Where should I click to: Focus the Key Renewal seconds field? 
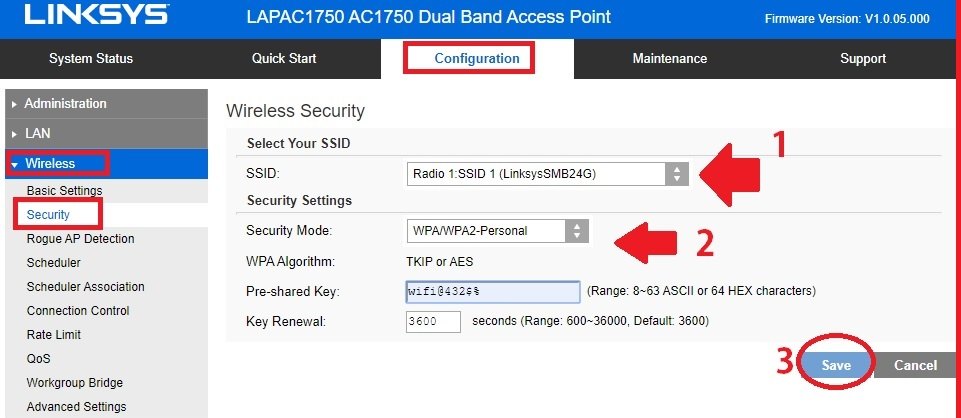click(433, 321)
